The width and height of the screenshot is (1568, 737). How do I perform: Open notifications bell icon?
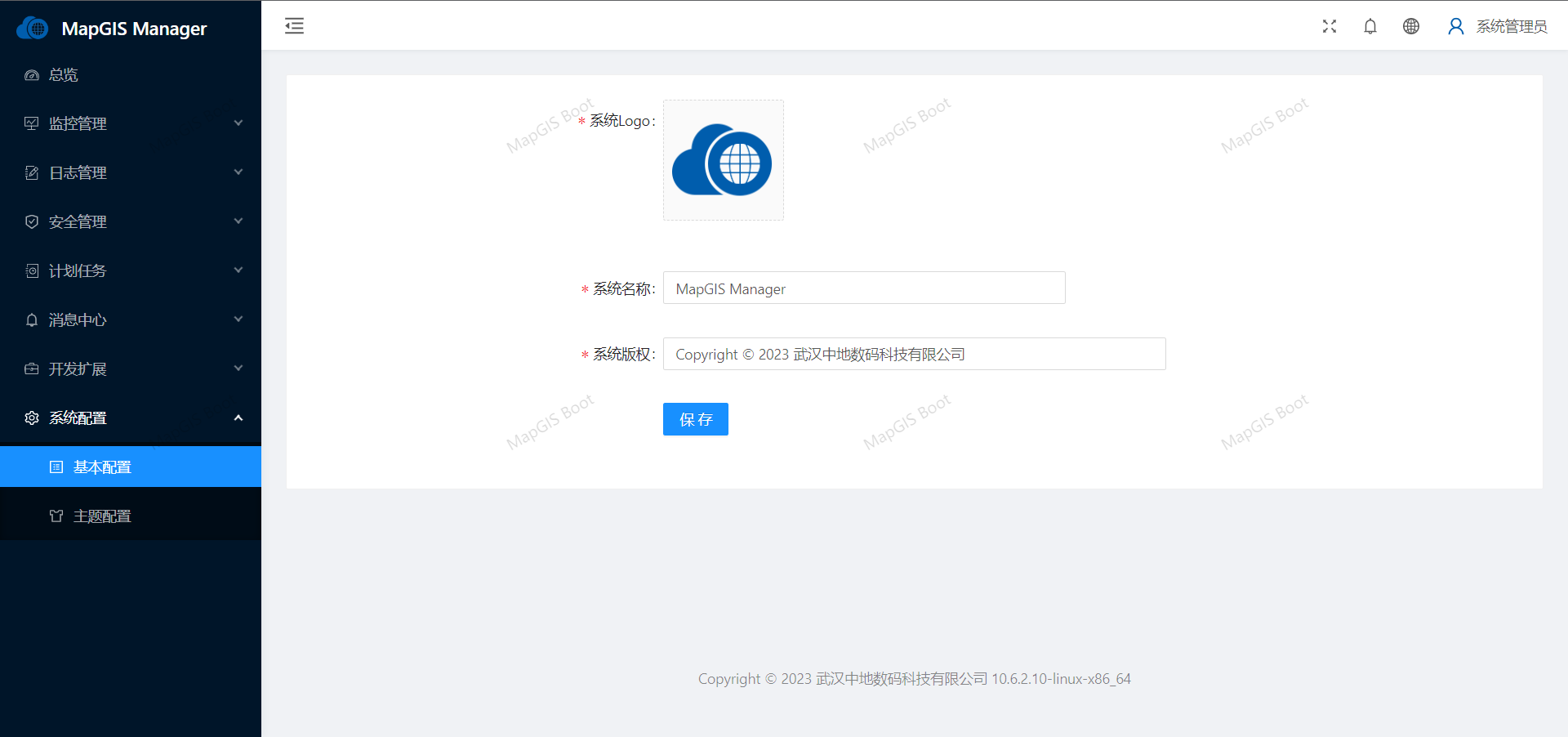1370,26
